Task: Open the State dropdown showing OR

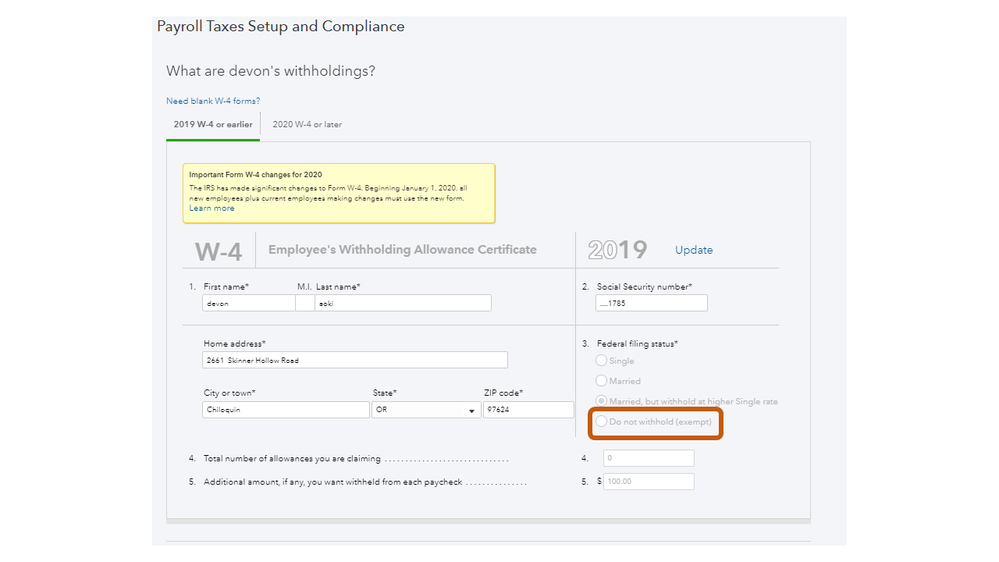Action: click(426, 410)
